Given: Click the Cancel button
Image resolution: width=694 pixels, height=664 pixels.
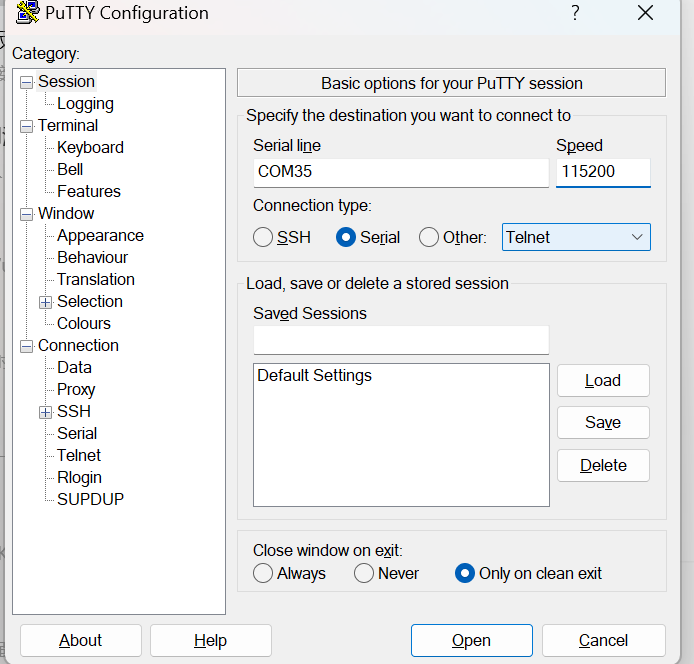Looking at the screenshot, I should pyautogui.click(x=604, y=641).
